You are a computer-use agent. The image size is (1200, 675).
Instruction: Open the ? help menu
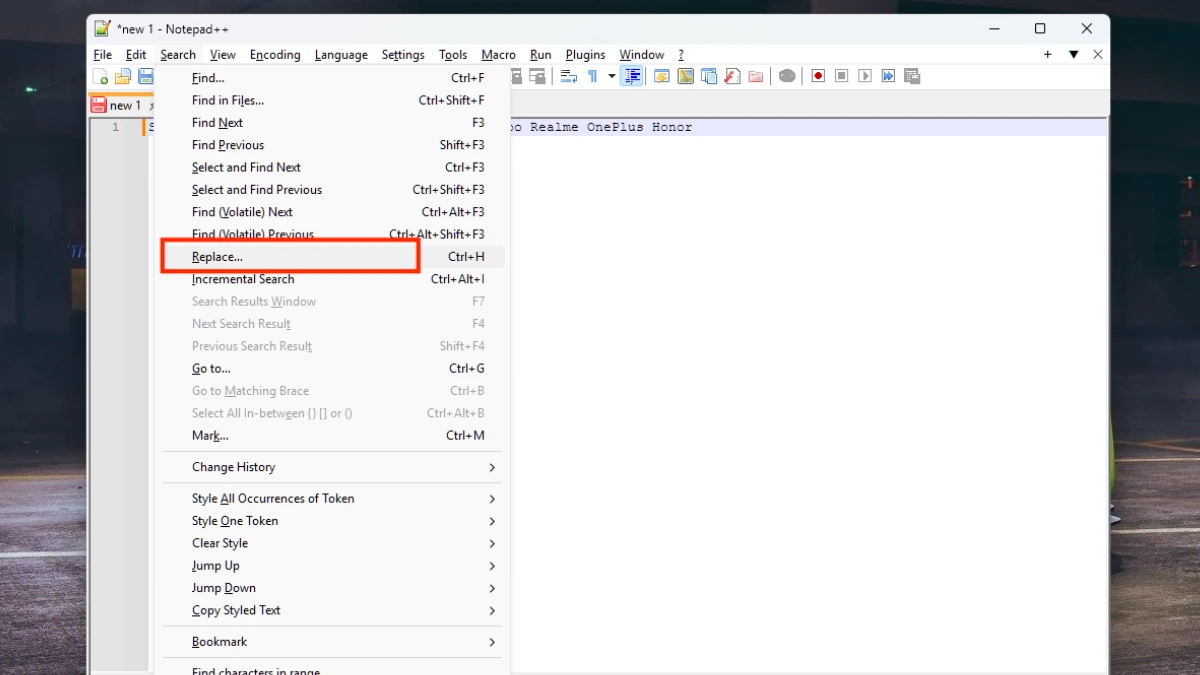[x=681, y=55]
